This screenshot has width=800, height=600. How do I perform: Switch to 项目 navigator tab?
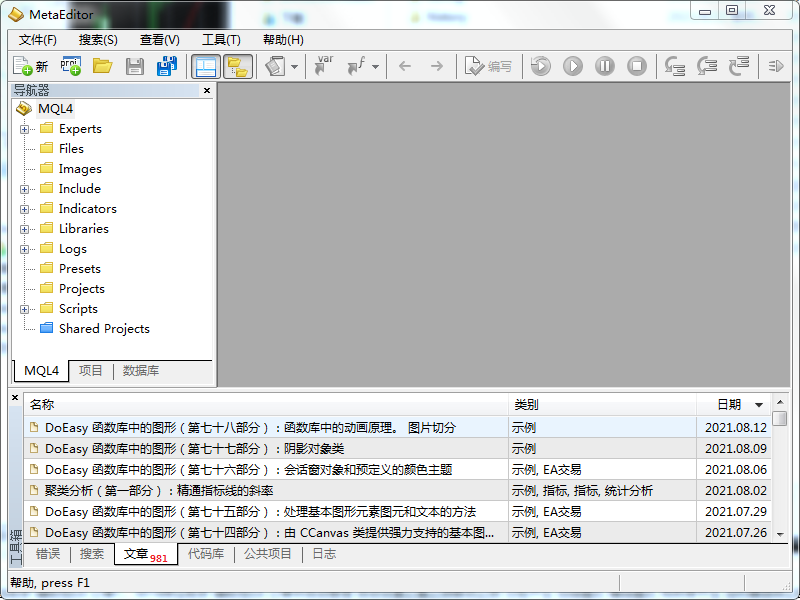[x=91, y=370]
